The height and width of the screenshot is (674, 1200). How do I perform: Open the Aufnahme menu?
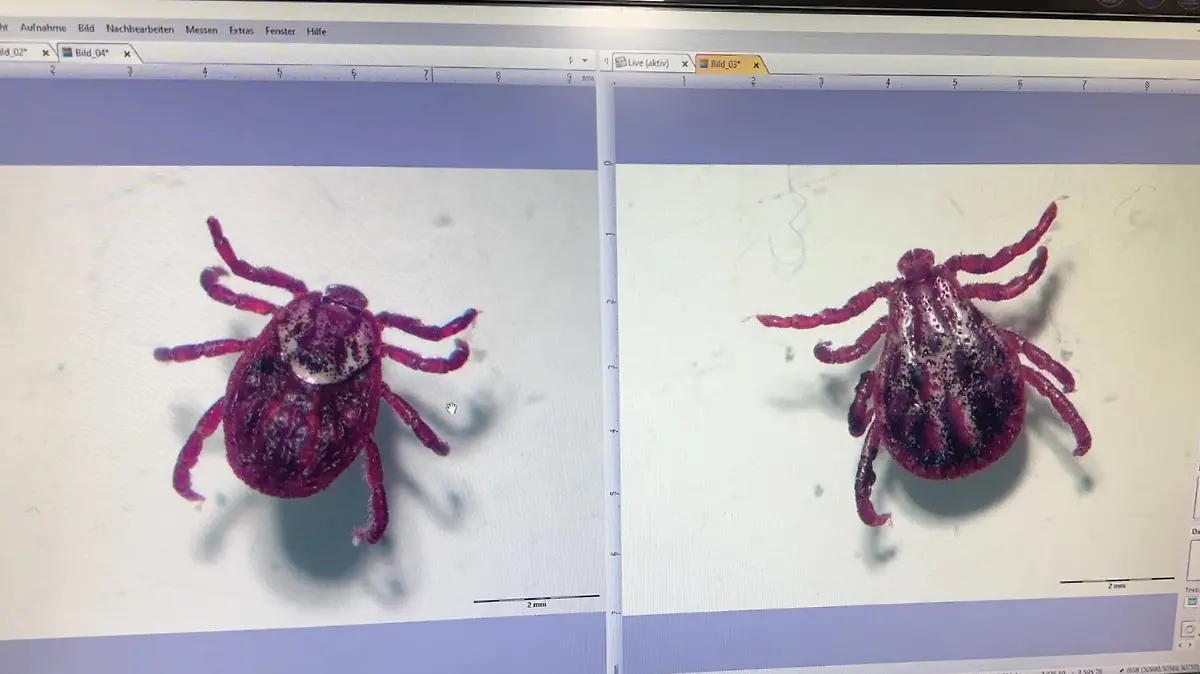(x=43, y=28)
